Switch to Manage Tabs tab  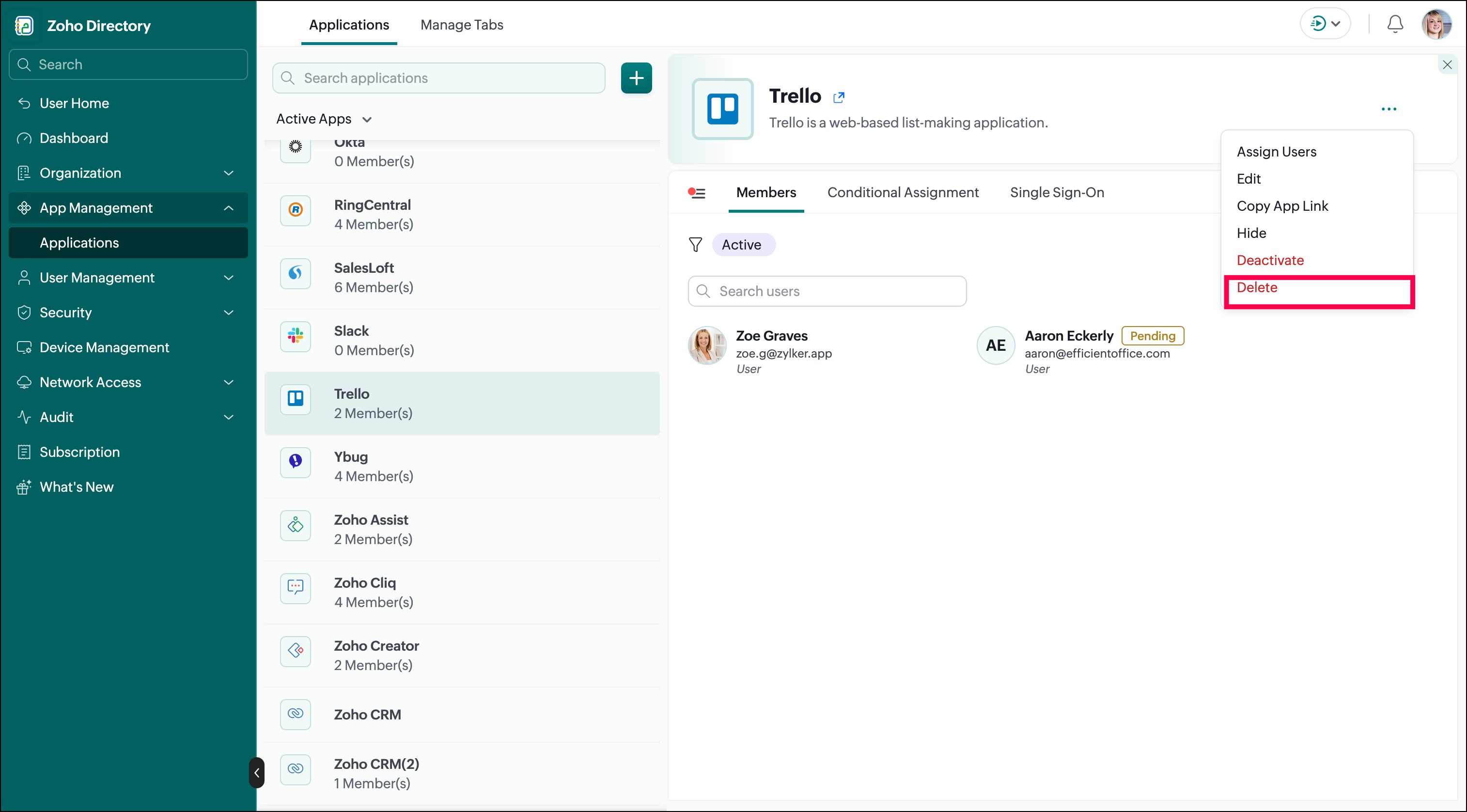click(x=462, y=25)
